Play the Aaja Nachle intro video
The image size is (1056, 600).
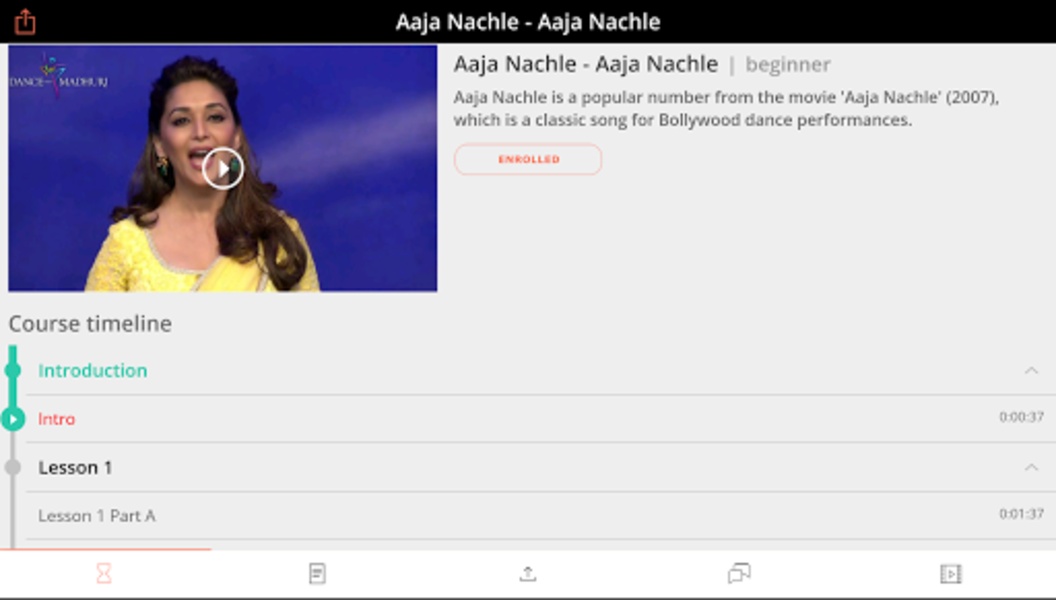(x=223, y=168)
